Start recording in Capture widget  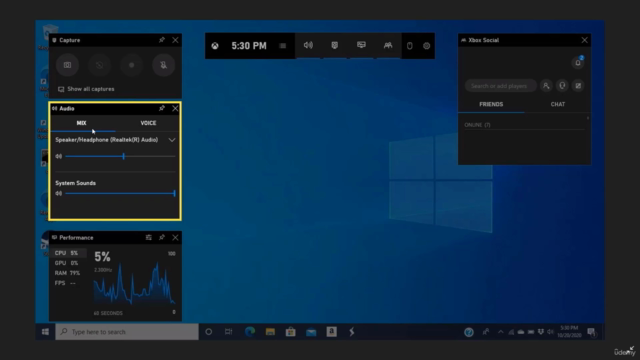131,65
